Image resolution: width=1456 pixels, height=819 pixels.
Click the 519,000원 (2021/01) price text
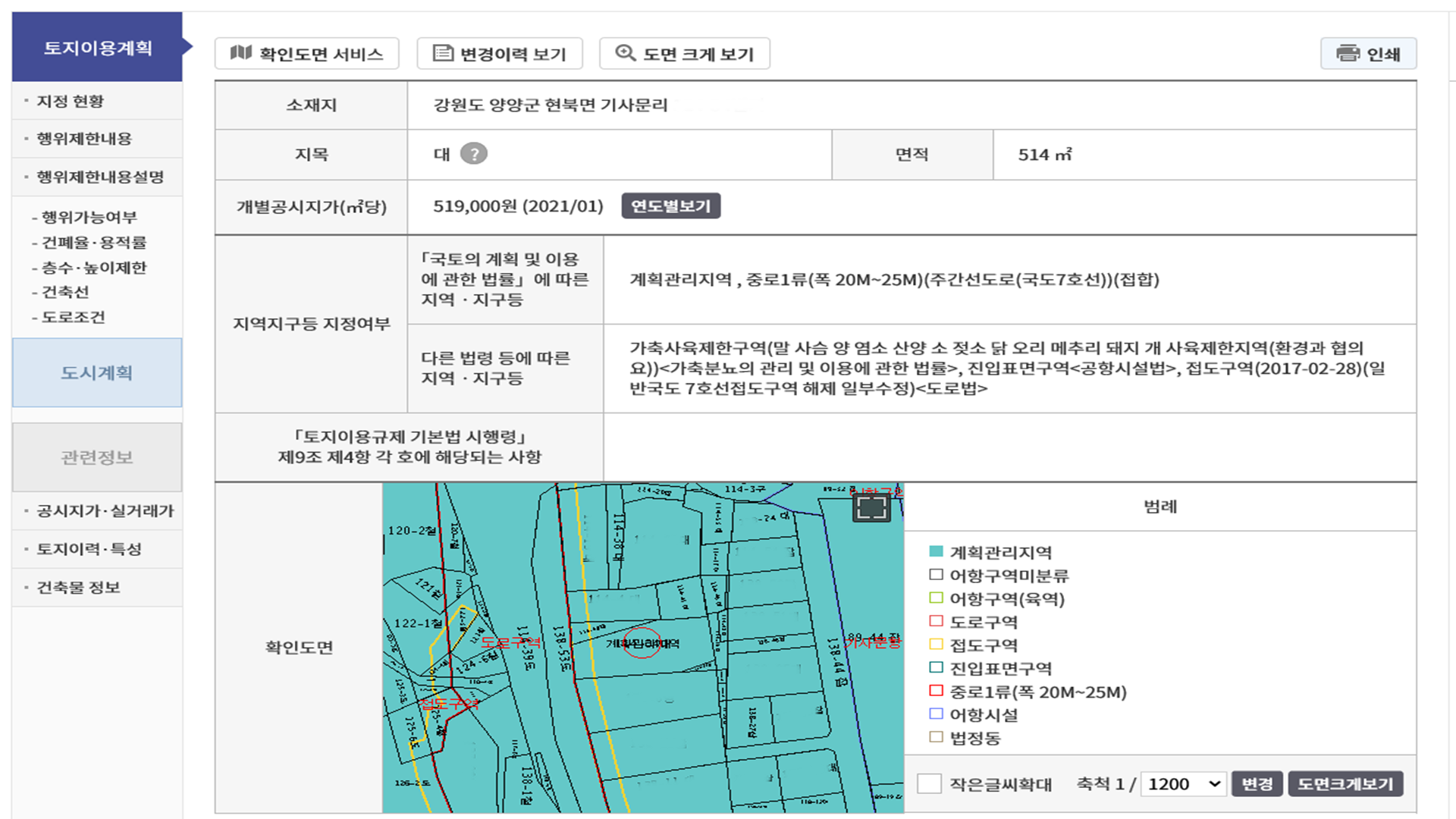[518, 206]
